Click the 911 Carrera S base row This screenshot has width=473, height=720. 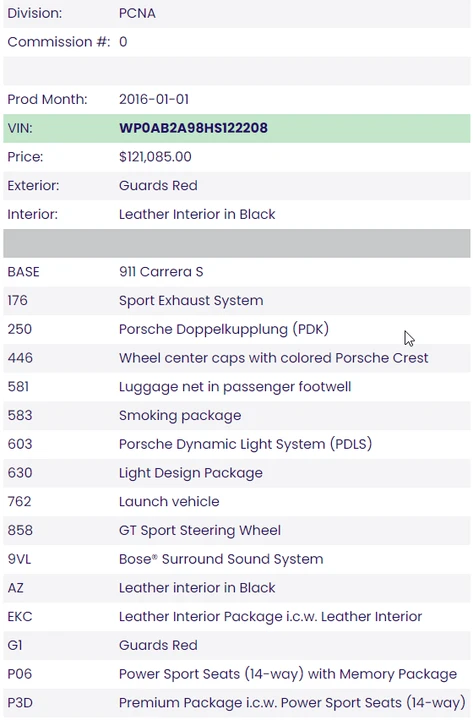point(237,272)
